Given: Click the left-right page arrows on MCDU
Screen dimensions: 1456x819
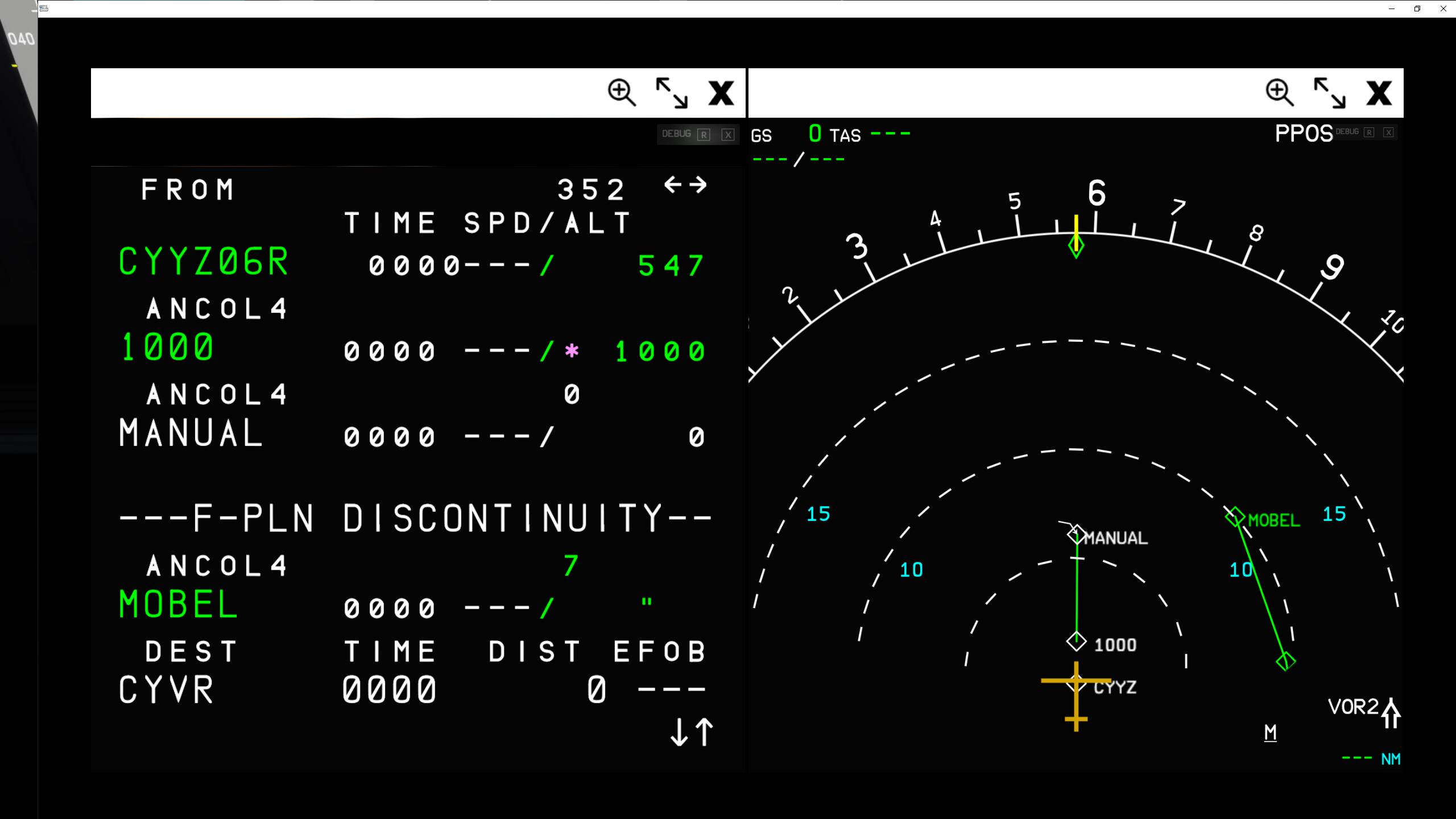Looking at the screenshot, I should pyautogui.click(x=685, y=185).
